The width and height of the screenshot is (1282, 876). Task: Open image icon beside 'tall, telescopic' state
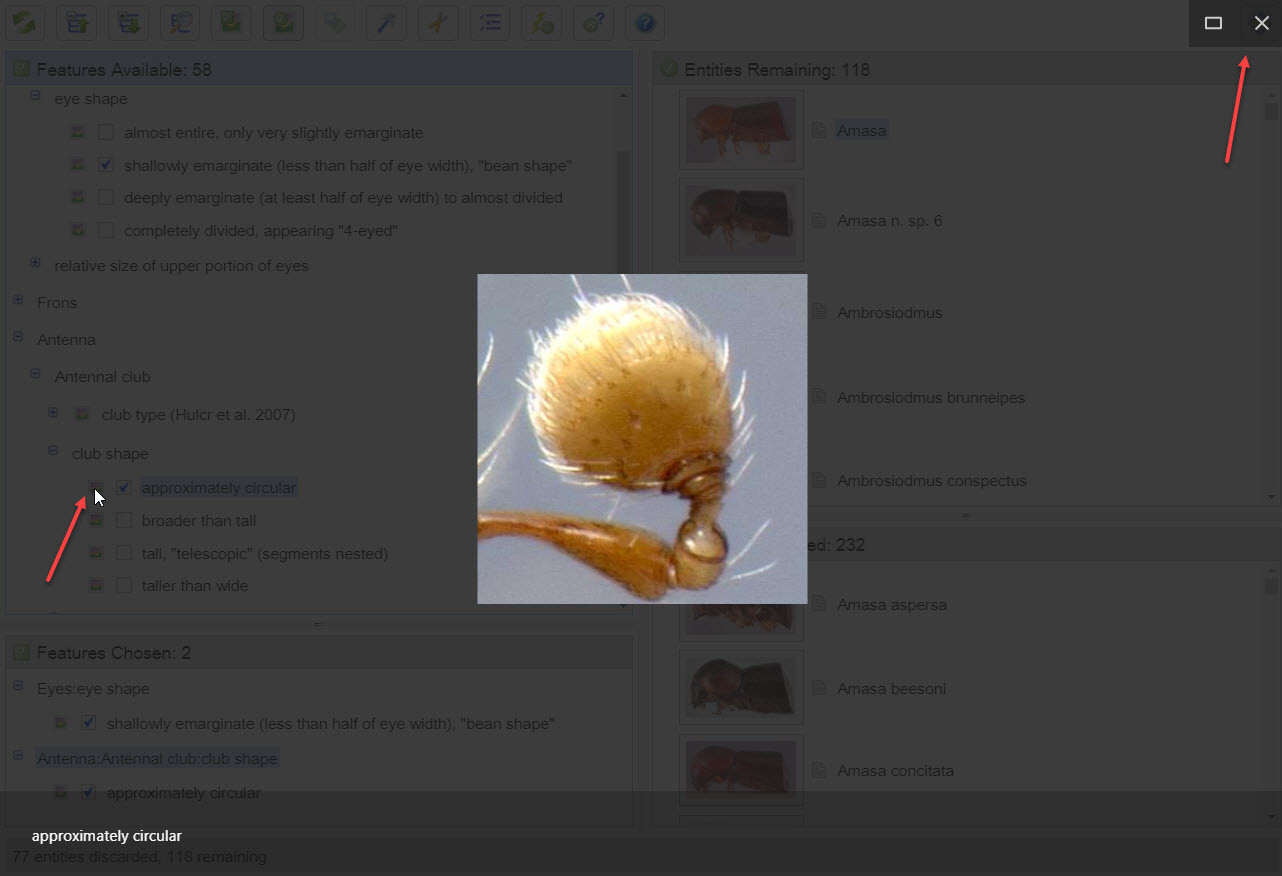pyautogui.click(x=96, y=553)
